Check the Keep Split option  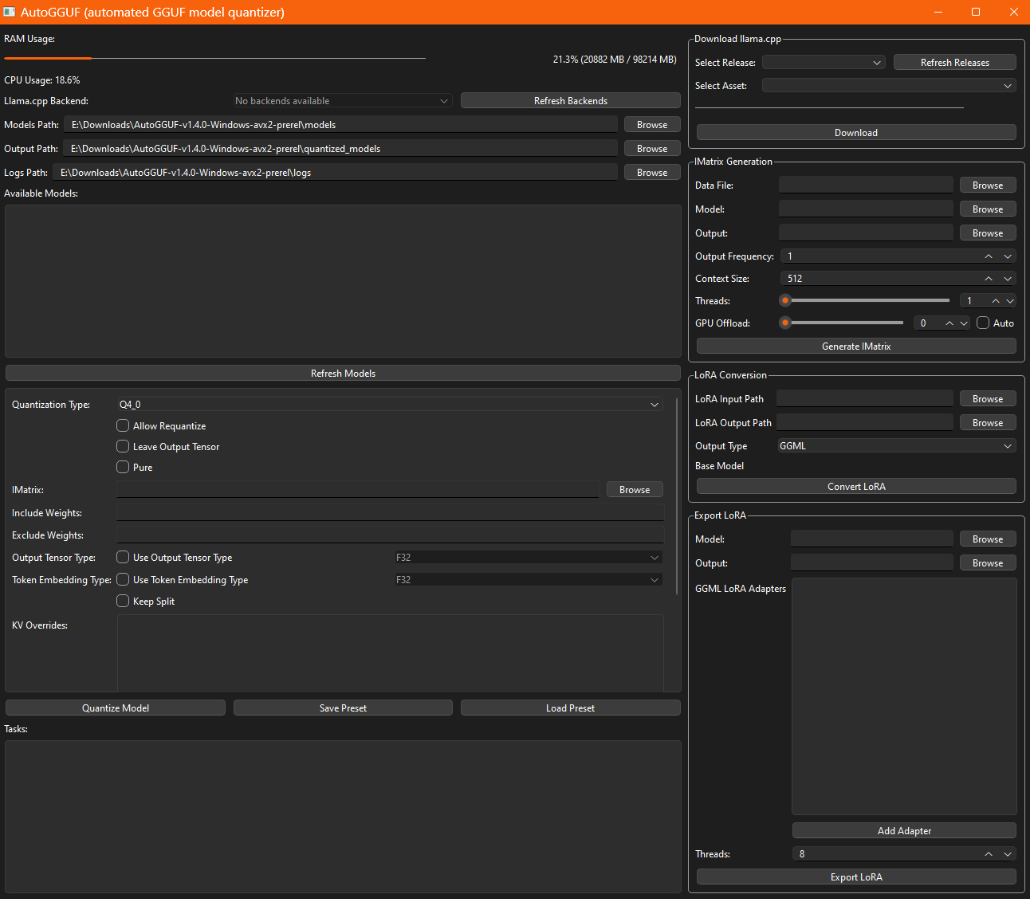123,601
